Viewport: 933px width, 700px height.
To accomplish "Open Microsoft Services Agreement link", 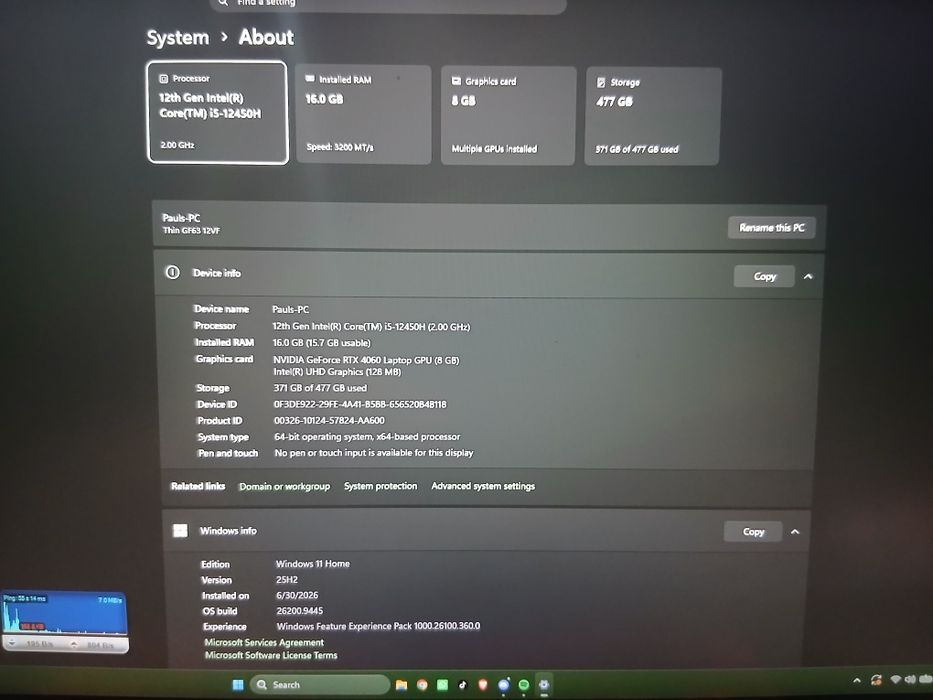I will click(264, 642).
